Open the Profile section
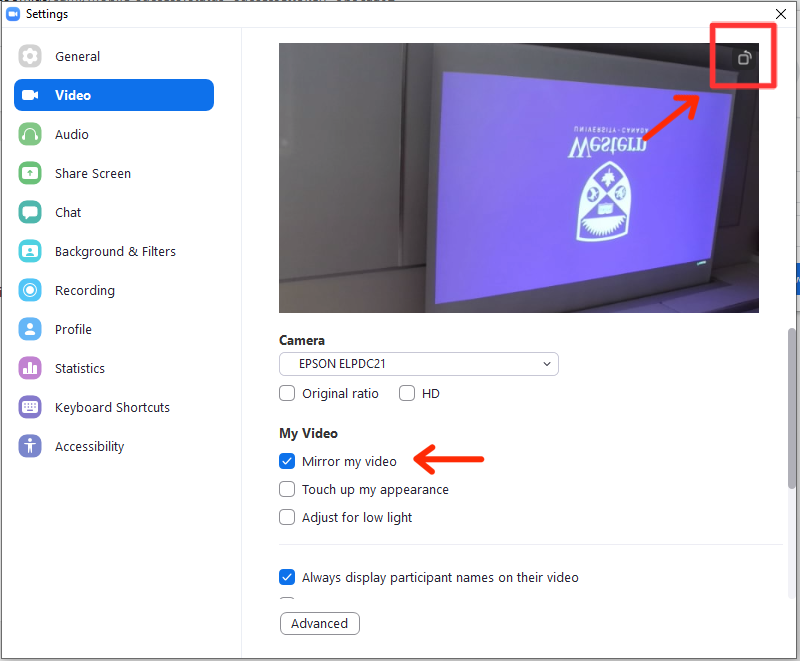The height and width of the screenshot is (661, 800). coord(114,329)
